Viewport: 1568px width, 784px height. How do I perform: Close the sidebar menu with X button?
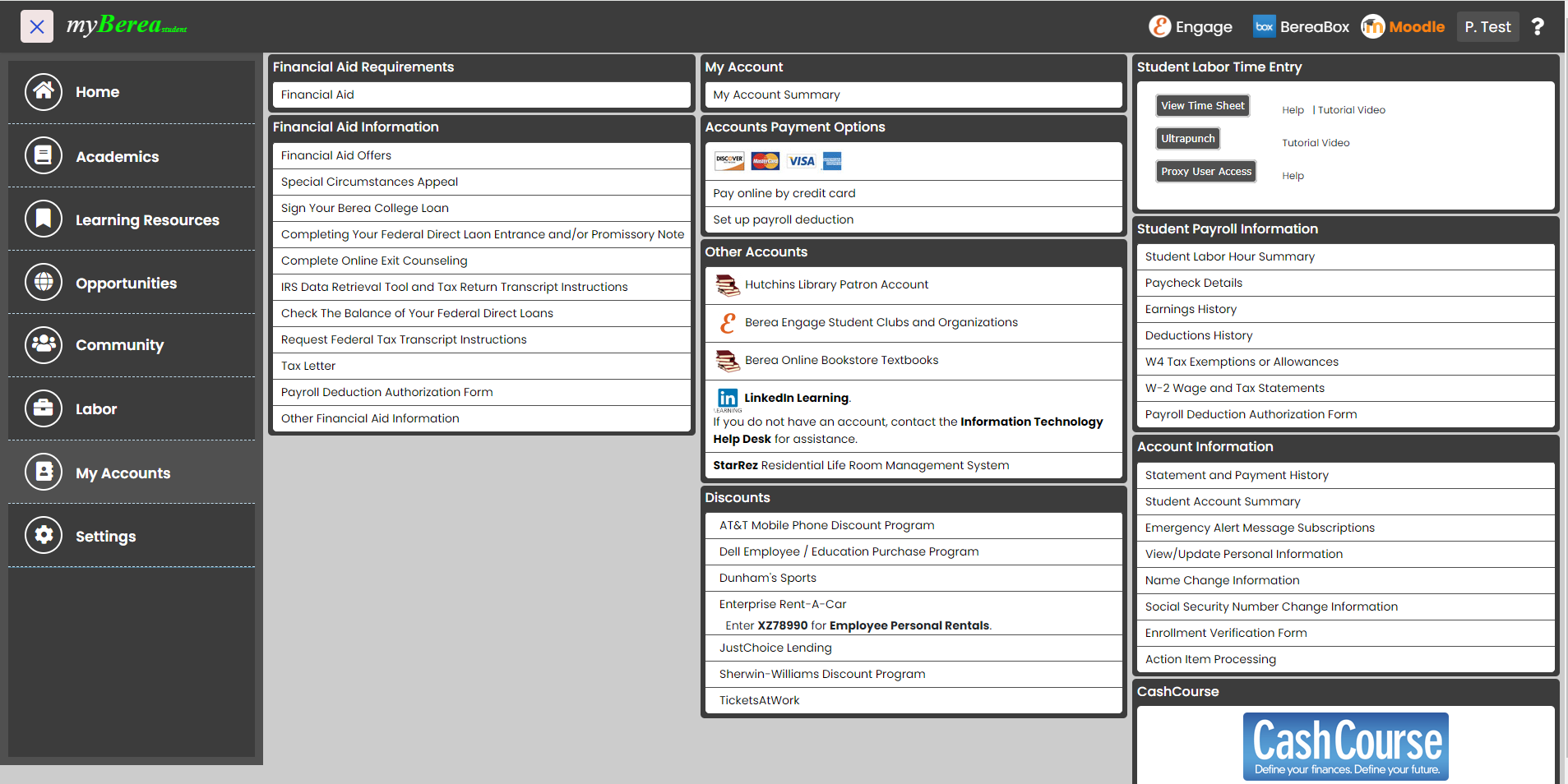(x=37, y=26)
